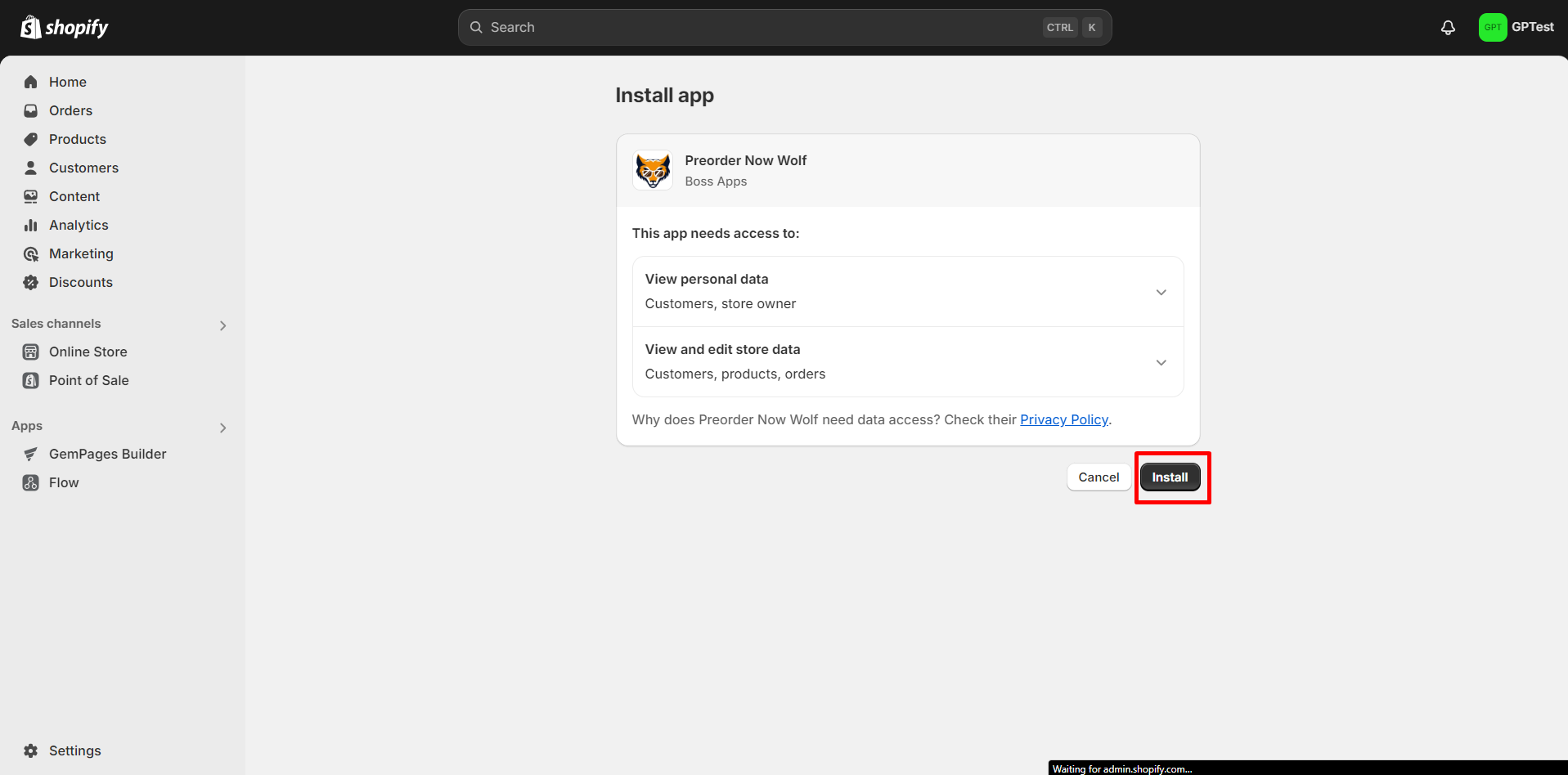Click the Settings gear icon
This screenshot has width=1568, height=775.
[31, 750]
